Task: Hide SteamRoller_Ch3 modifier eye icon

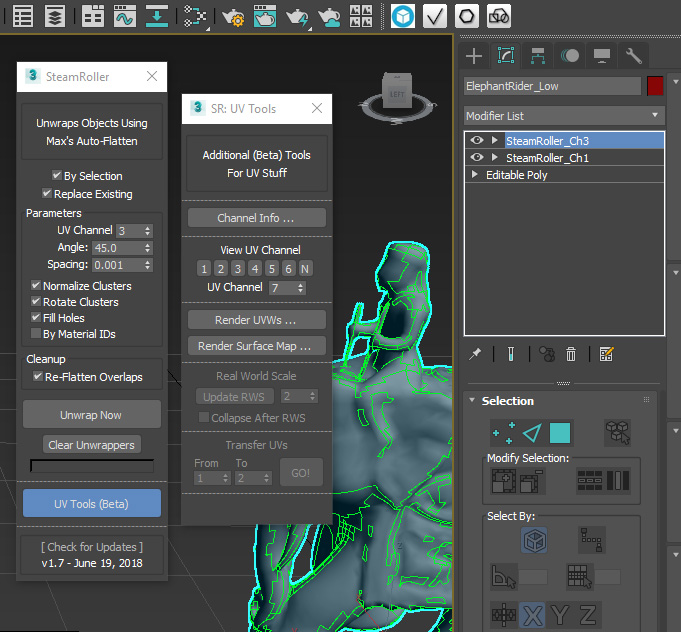Action: click(477, 140)
